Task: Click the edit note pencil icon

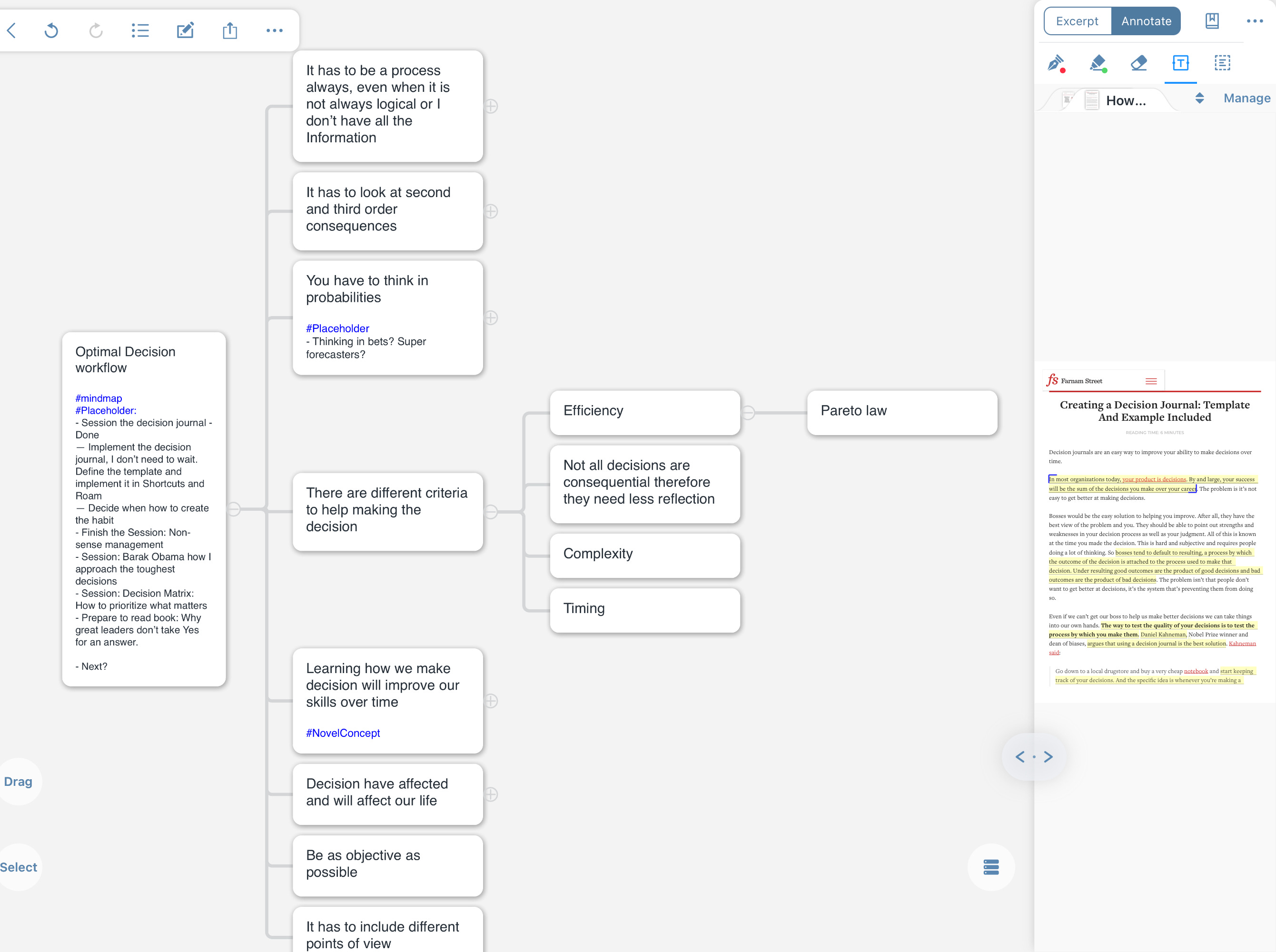Action: [185, 30]
